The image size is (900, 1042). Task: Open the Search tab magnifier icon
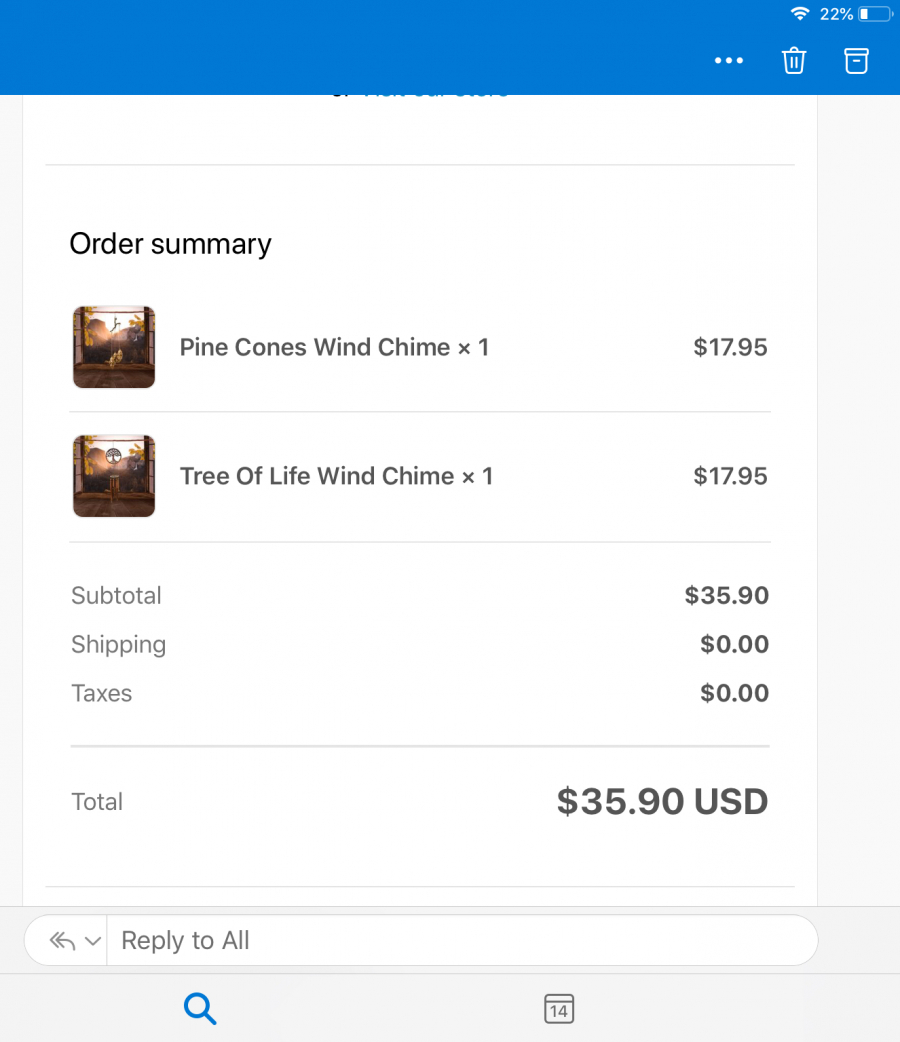pyautogui.click(x=200, y=1009)
